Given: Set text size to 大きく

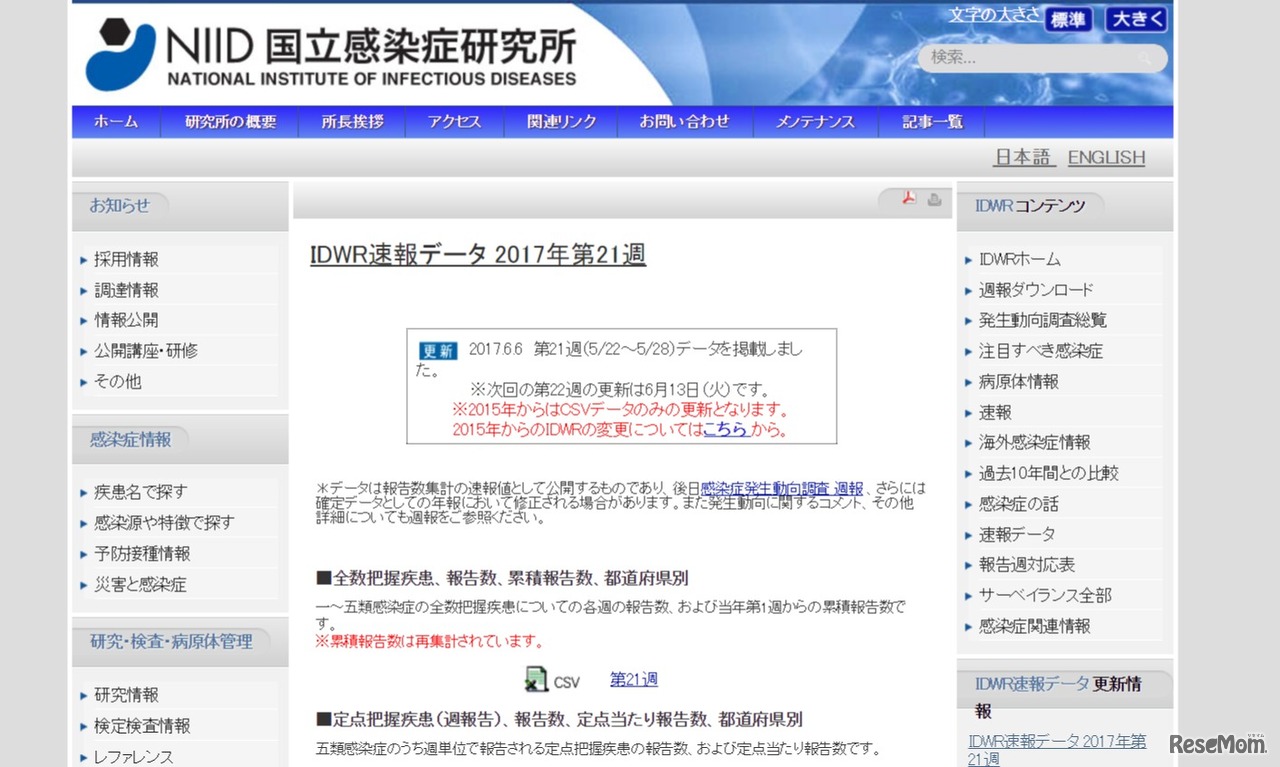Looking at the screenshot, I should click(x=1136, y=19).
